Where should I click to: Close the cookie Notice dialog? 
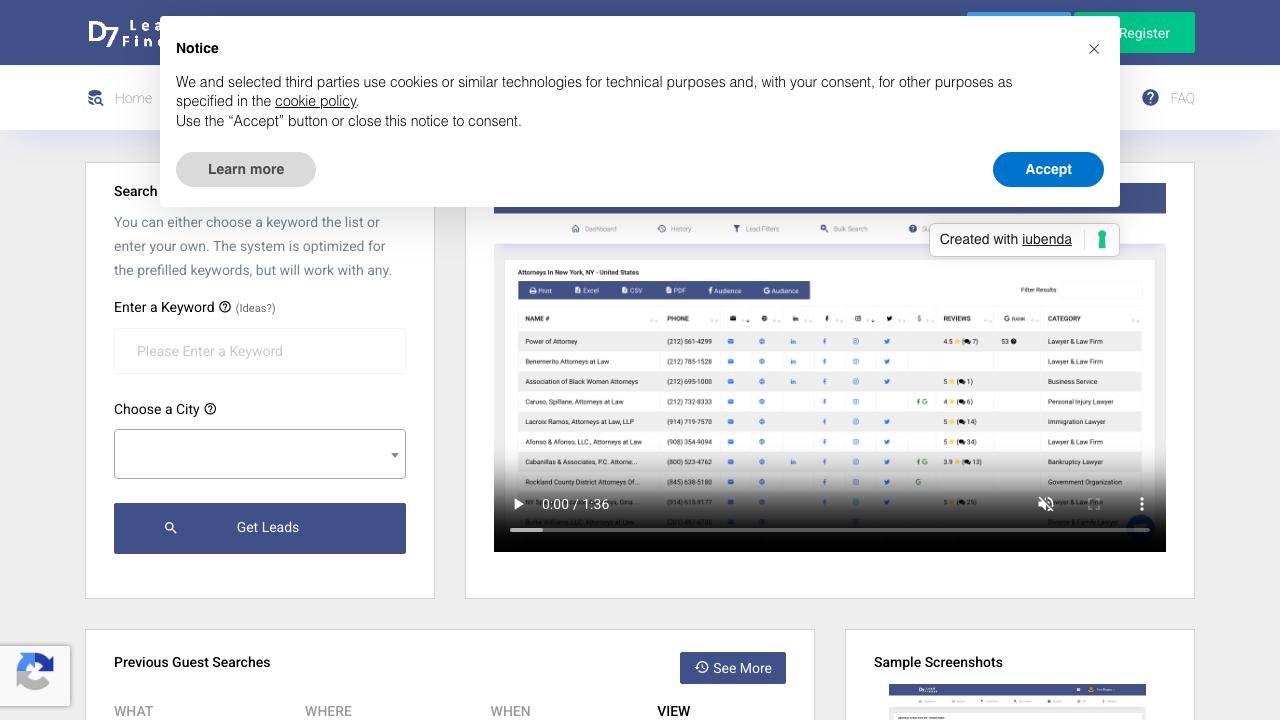point(1094,49)
